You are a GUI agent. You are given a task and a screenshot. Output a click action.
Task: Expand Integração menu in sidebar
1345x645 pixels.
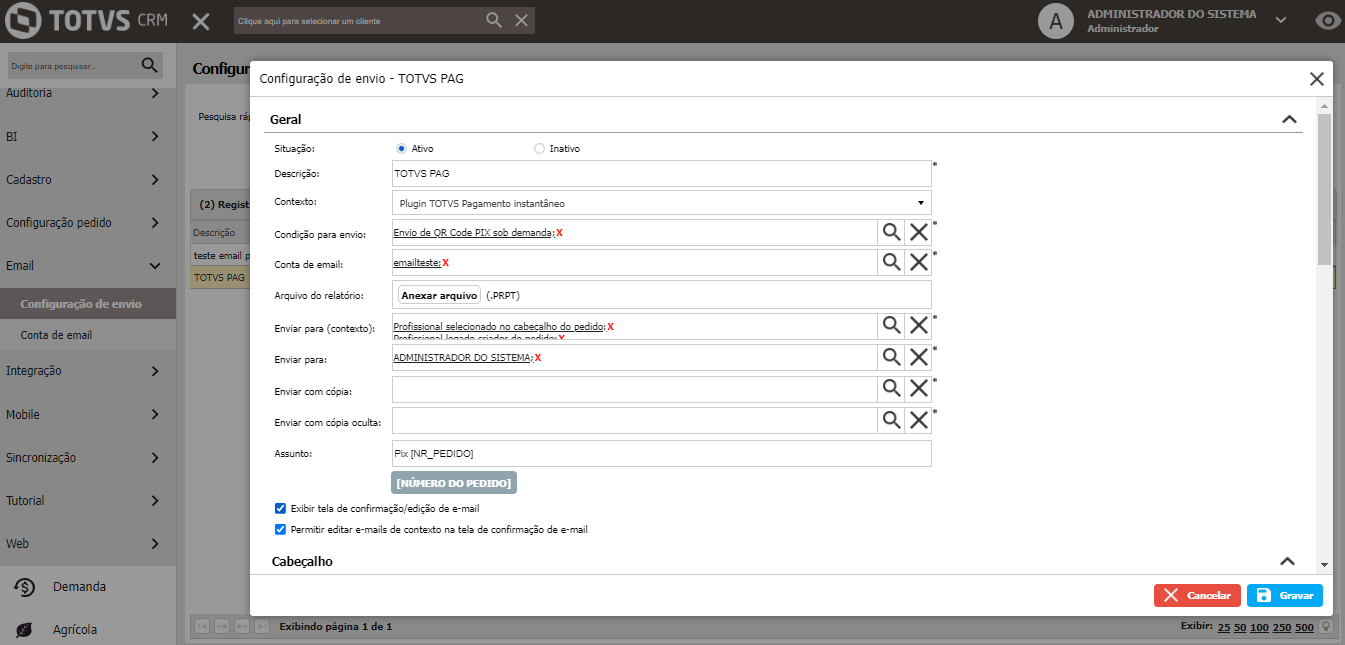point(154,371)
